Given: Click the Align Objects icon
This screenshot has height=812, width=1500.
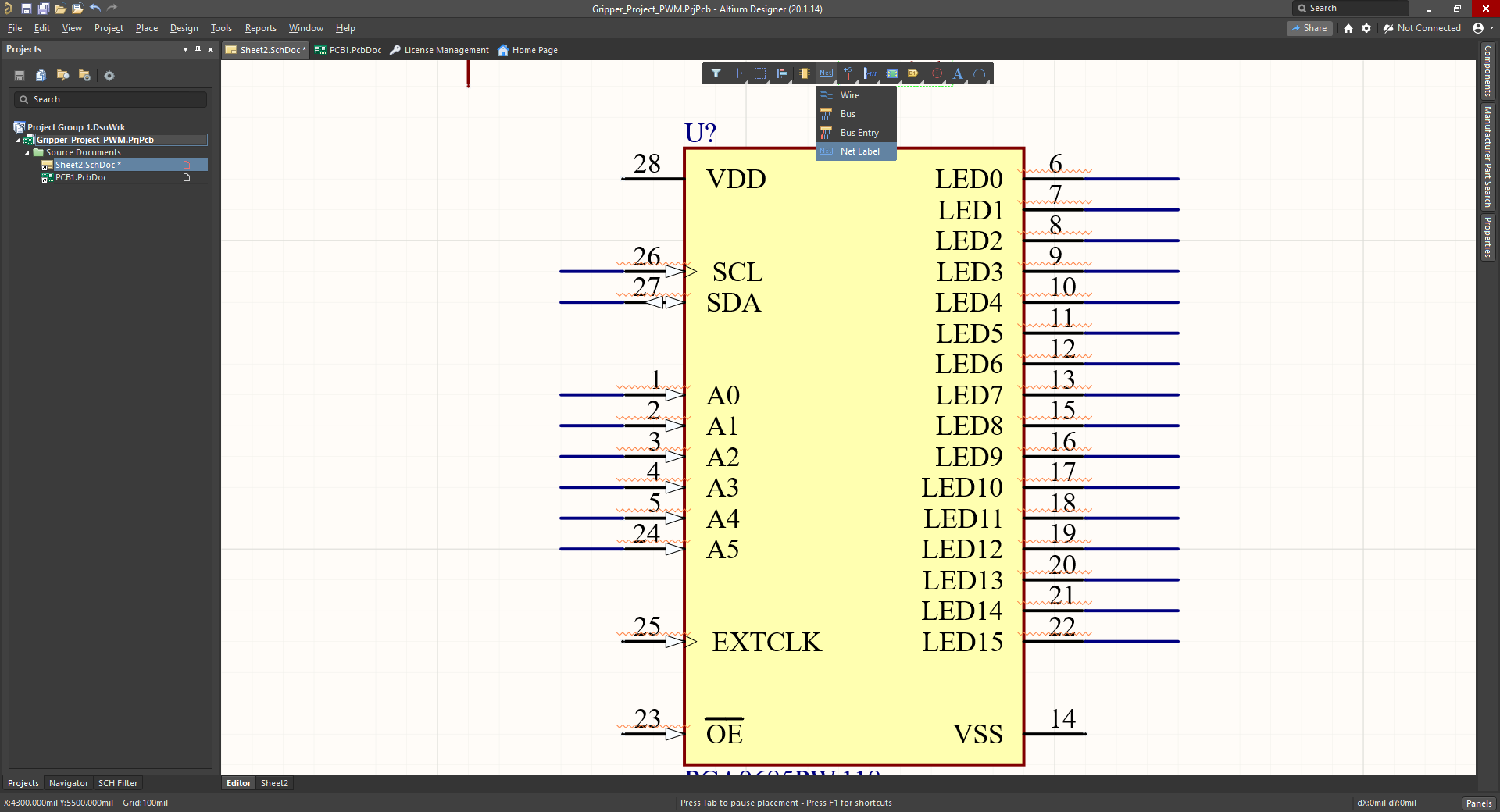Looking at the screenshot, I should click(781, 73).
